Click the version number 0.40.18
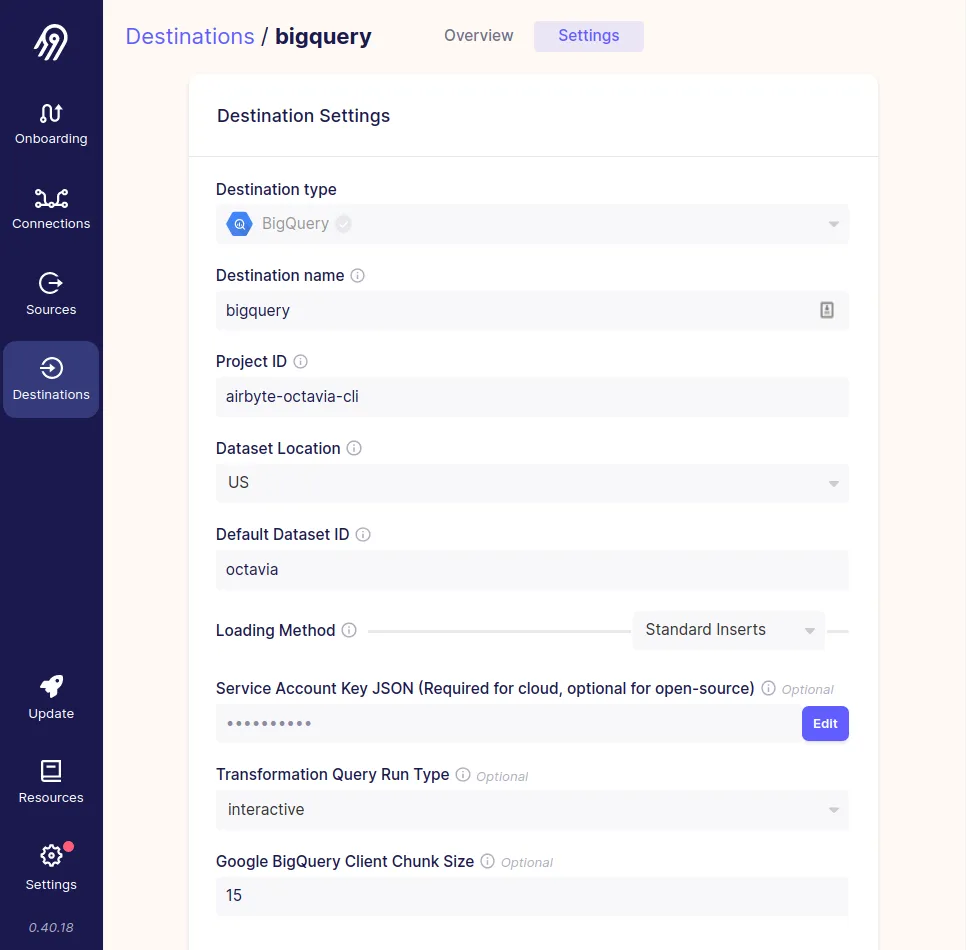The width and height of the screenshot is (966, 950). pos(51,927)
